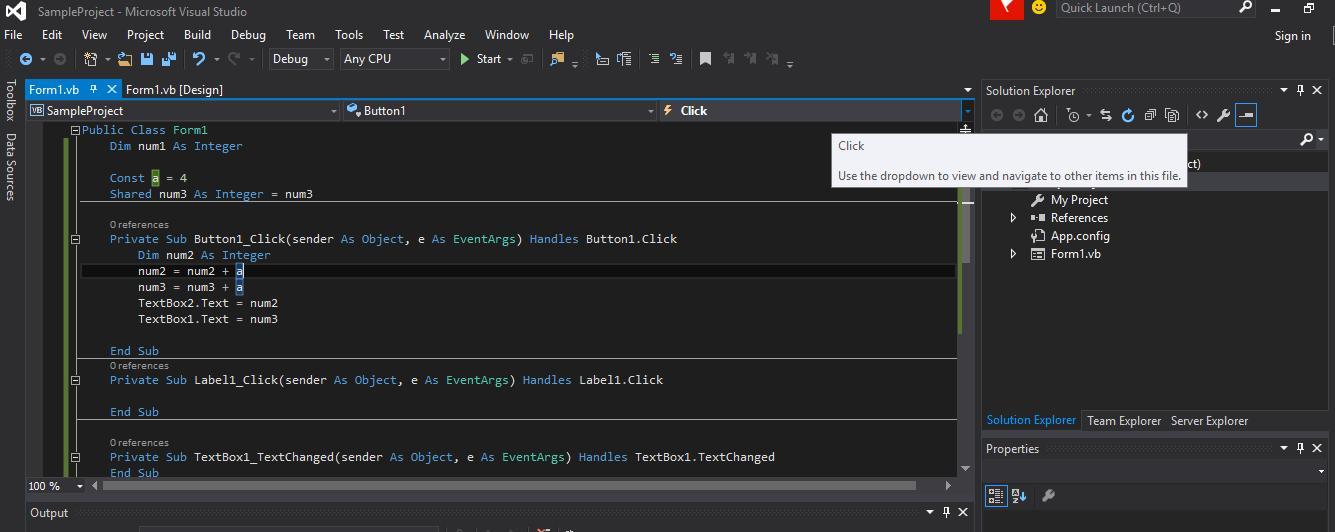Toggle Preview Selected Items in Solution Explorer
Screen dimensions: 1335x532
pos(1245,116)
